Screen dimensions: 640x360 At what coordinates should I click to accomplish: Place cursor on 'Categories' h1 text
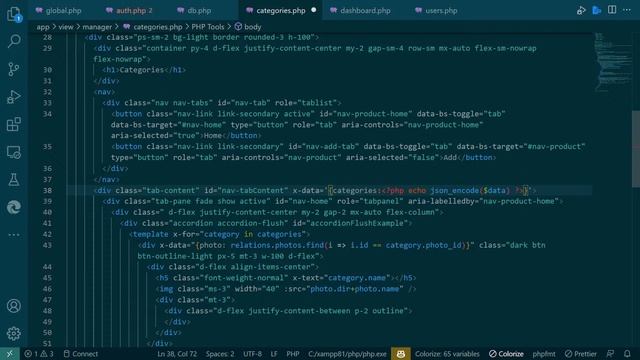[141, 70]
